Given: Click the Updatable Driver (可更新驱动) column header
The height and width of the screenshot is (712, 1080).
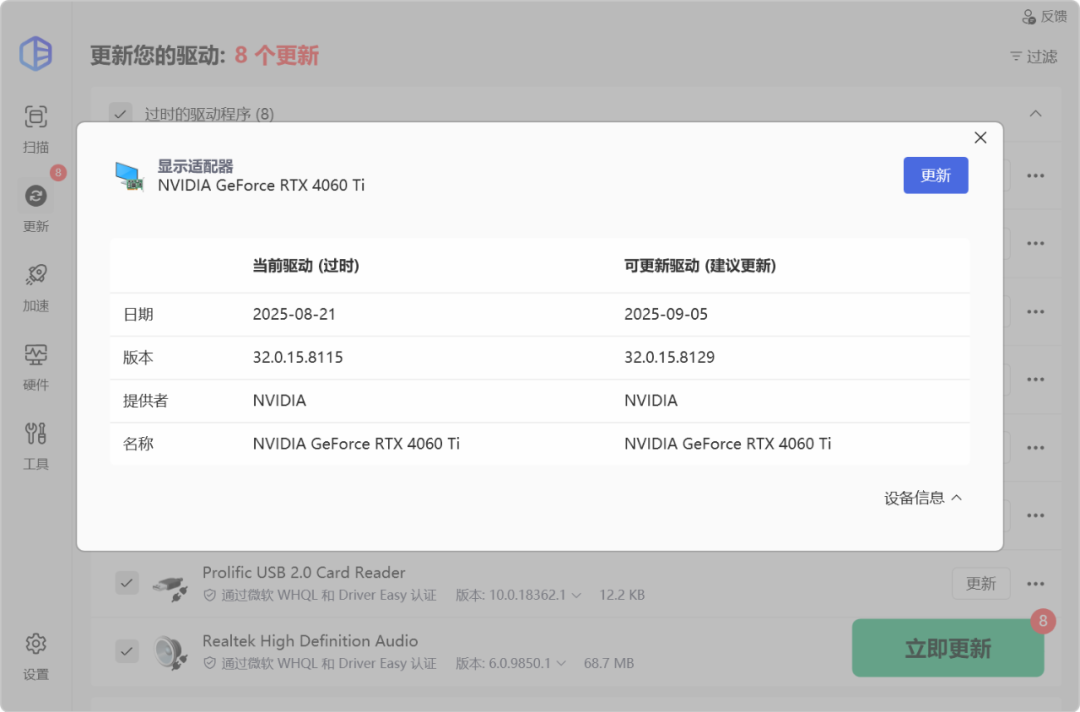Looking at the screenshot, I should click(700, 266).
